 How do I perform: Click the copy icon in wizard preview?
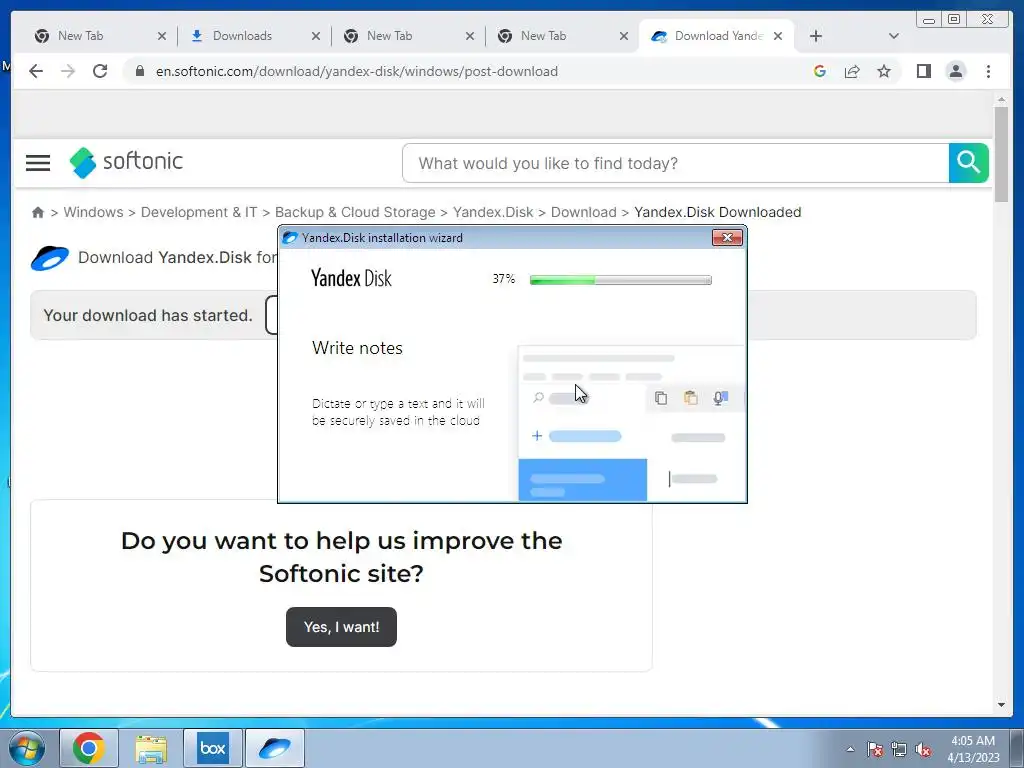661,398
